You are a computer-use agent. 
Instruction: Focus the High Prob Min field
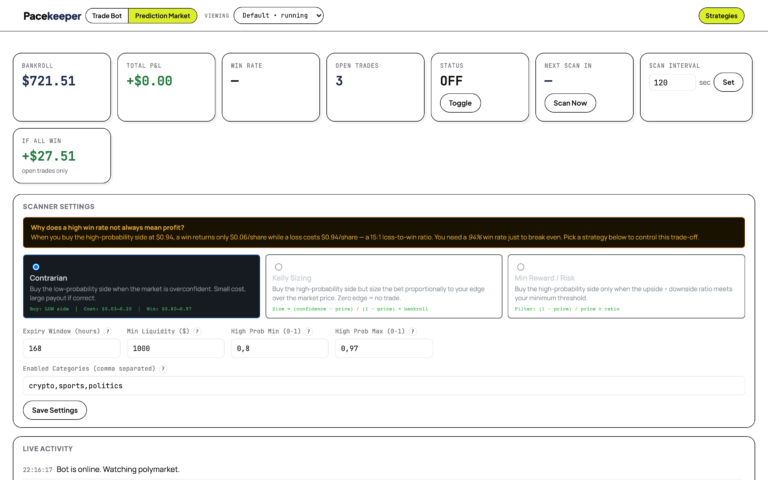click(x=280, y=348)
